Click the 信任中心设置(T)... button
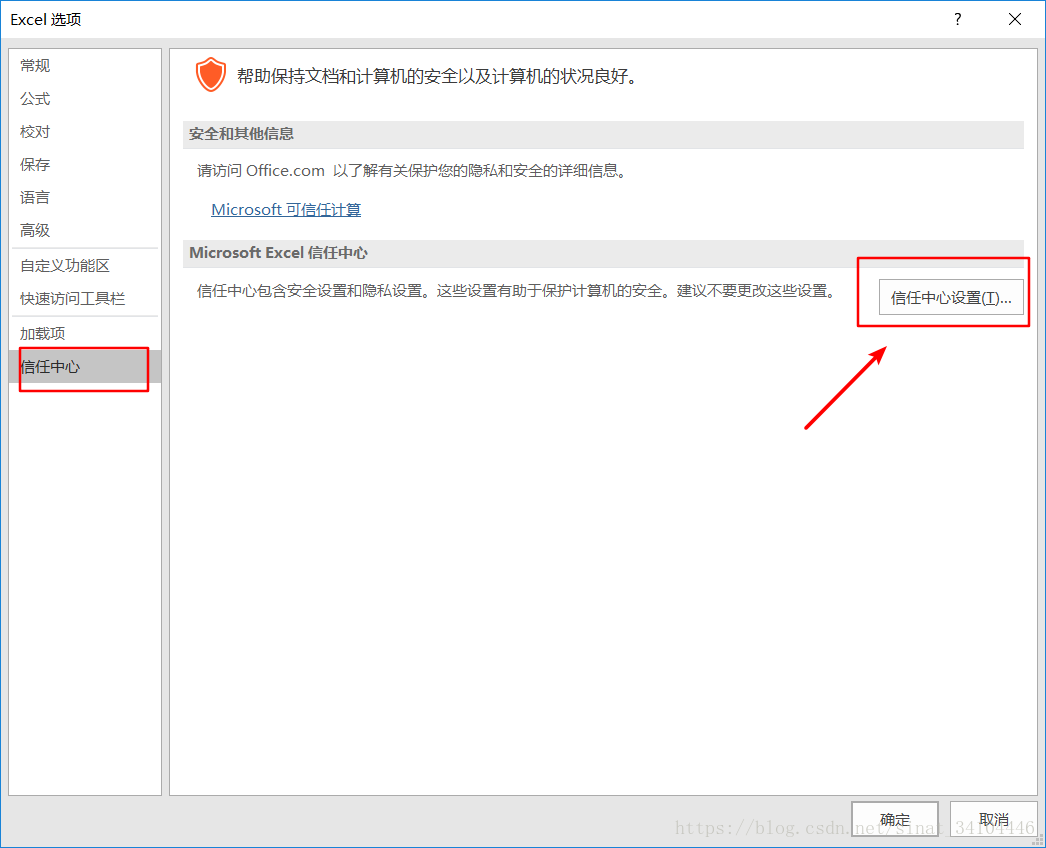The image size is (1046, 848). (951, 298)
